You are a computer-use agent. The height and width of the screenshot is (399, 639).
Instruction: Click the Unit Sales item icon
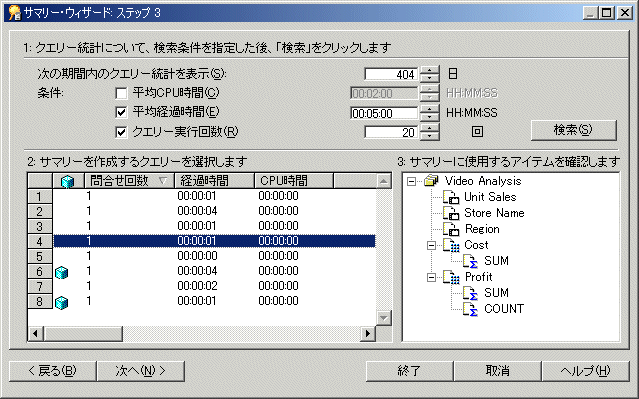[451, 197]
